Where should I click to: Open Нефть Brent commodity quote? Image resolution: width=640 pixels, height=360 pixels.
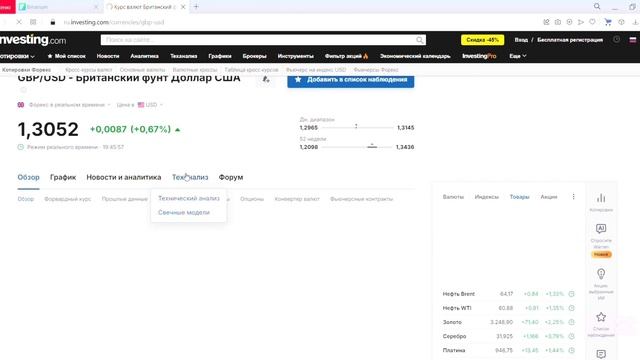click(x=458, y=294)
